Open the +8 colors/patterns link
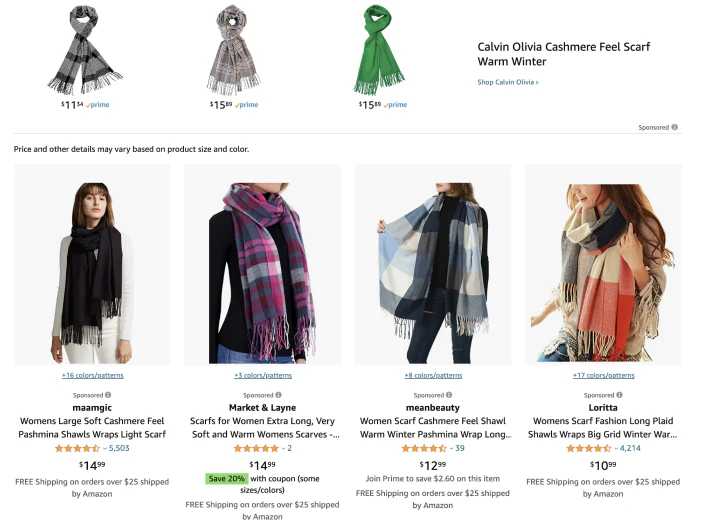This screenshot has width=711, height=520. click(x=433, y=375)
